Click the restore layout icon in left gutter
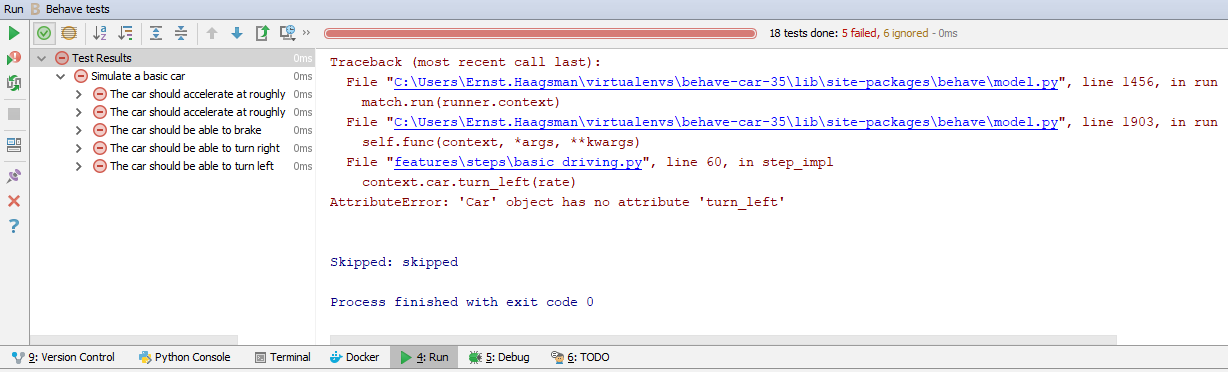The image size is (1228, 372). (x=14, y=145)
